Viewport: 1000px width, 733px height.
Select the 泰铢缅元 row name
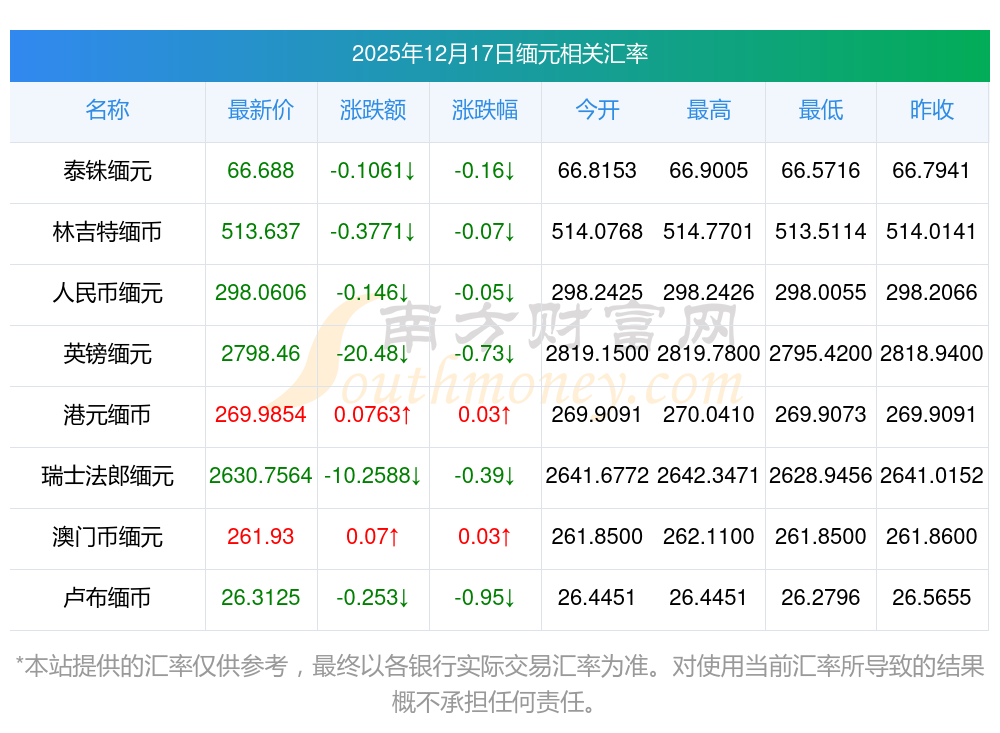coord(107,171)
